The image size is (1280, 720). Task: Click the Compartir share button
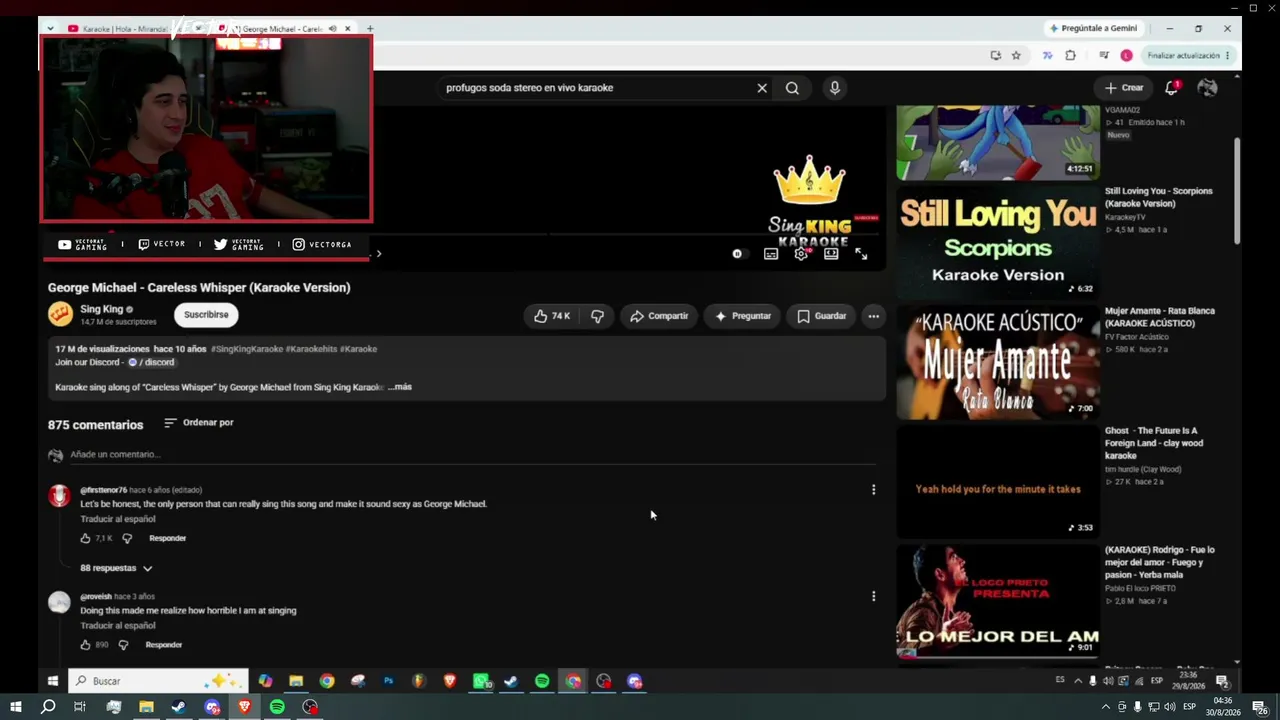click(x=658, y=316)
